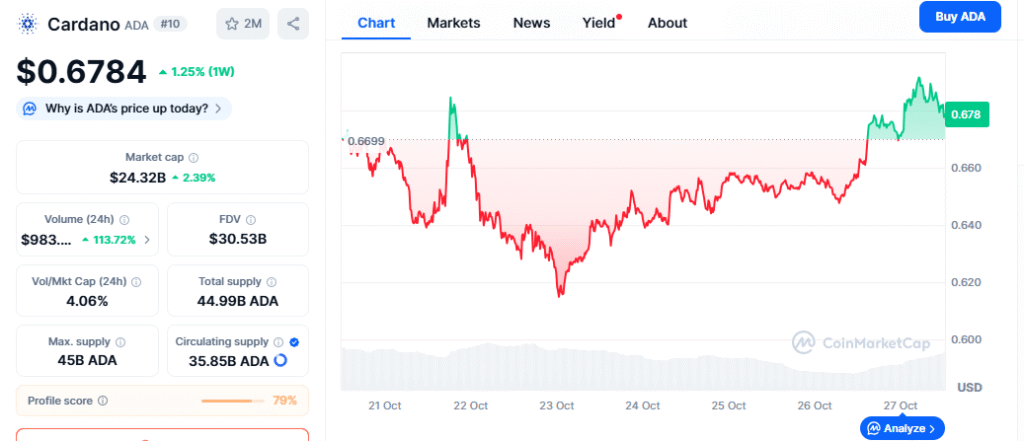Screen dimensions: 1024x441
Task: Click the circulating supply progress ring icon
Action: [281, 360]
